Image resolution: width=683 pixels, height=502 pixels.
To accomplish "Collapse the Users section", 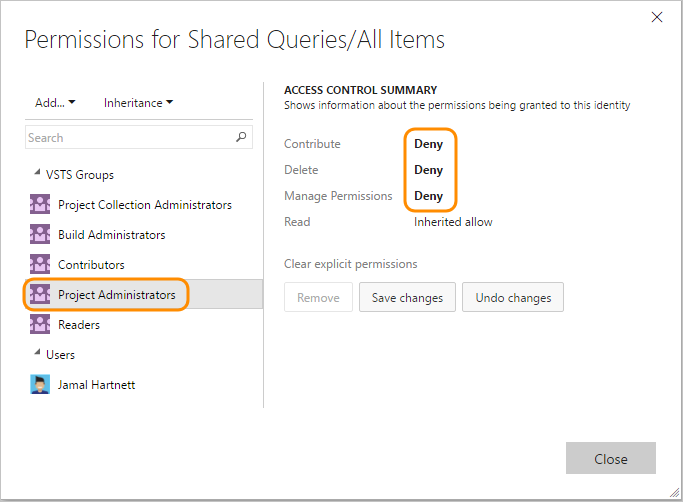I will (x=37, y=353).
